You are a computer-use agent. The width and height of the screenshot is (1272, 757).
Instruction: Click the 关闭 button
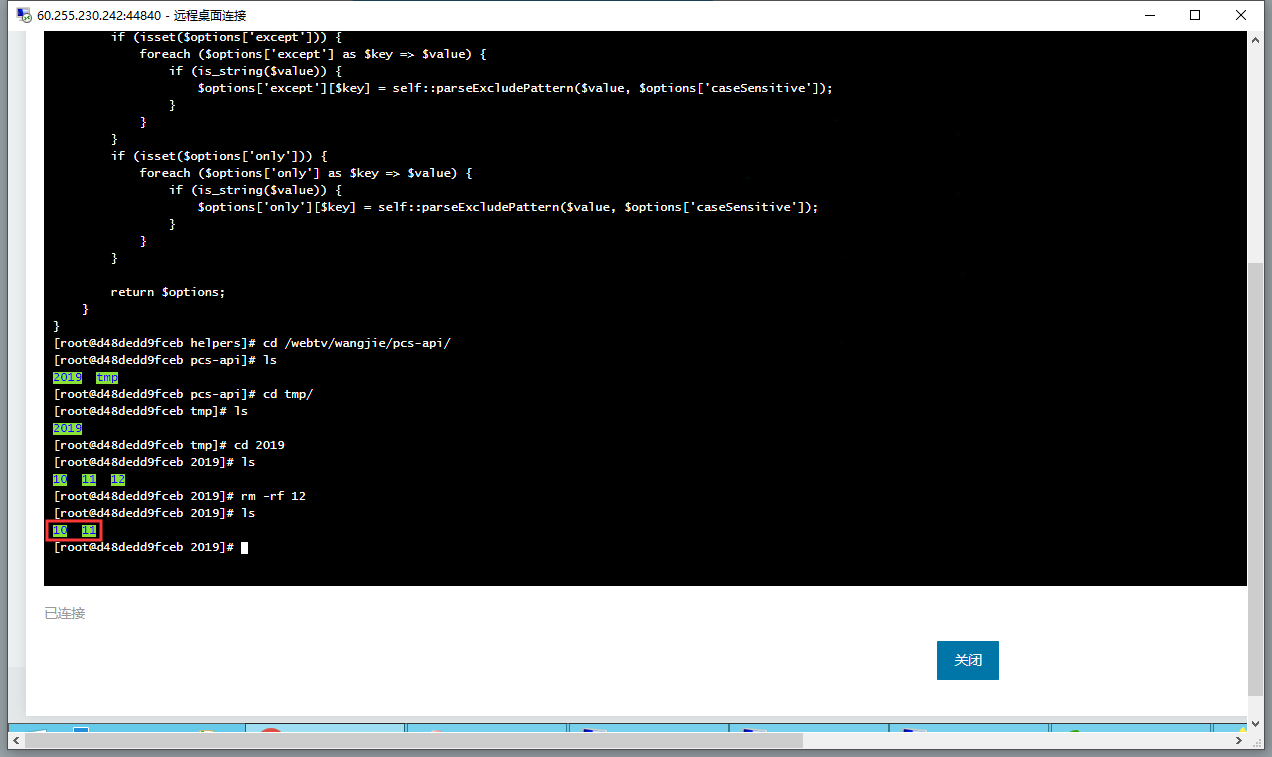(967, 661)
